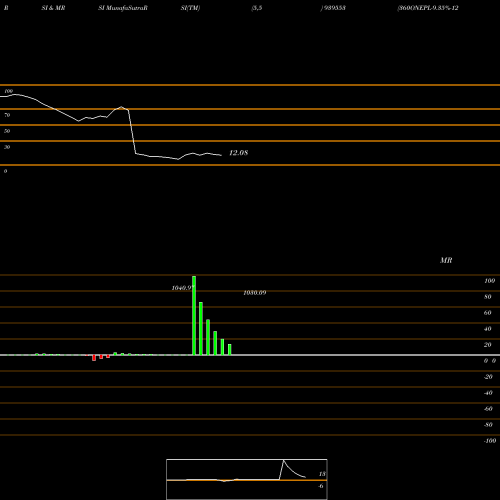The width and height of the screenshot is (500, 500).
Task: Click the RSI axis label 70
Action: pos(7,115)
